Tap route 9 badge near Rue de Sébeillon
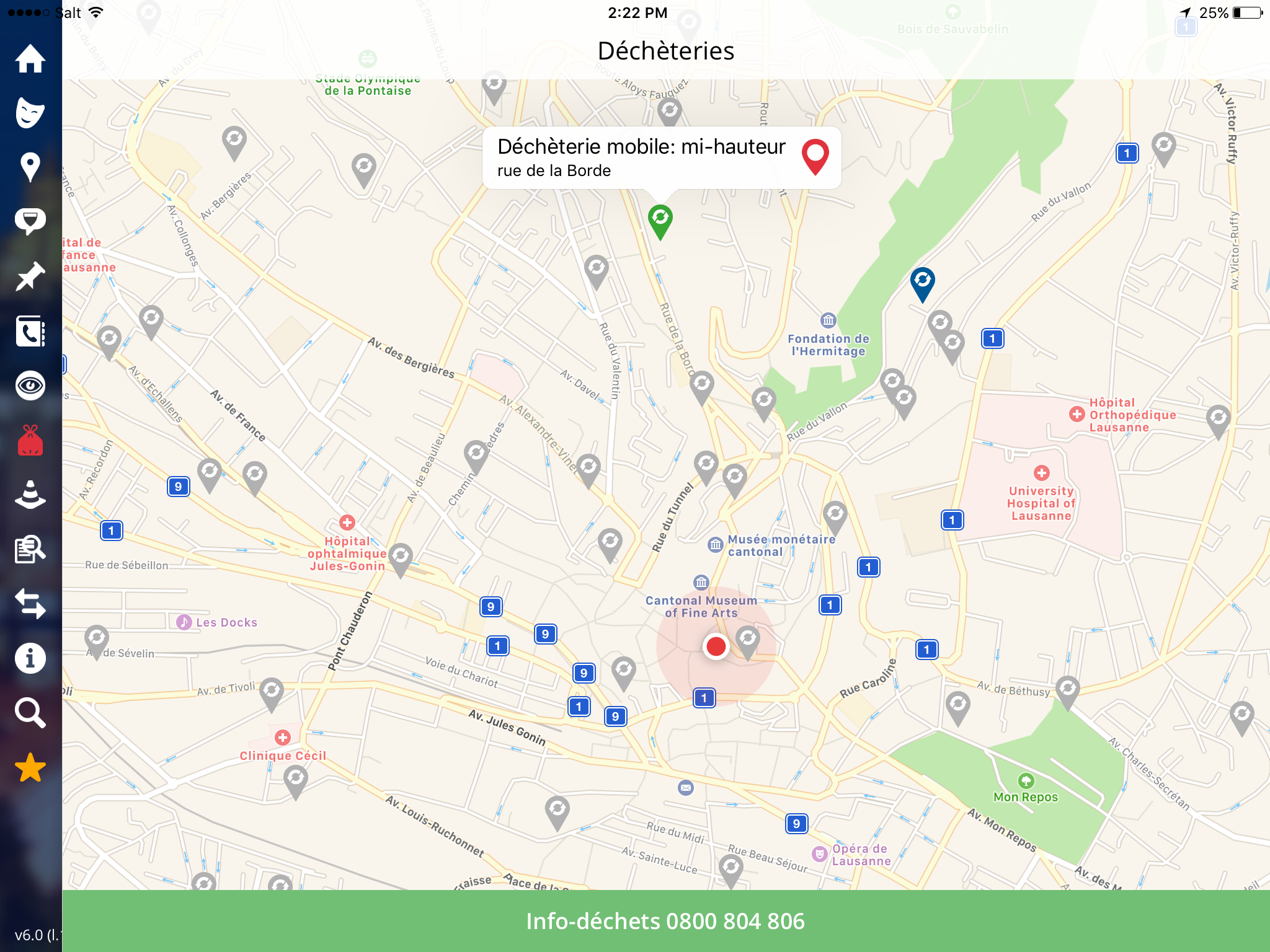 pyautogui.click(x=178, y=487)
